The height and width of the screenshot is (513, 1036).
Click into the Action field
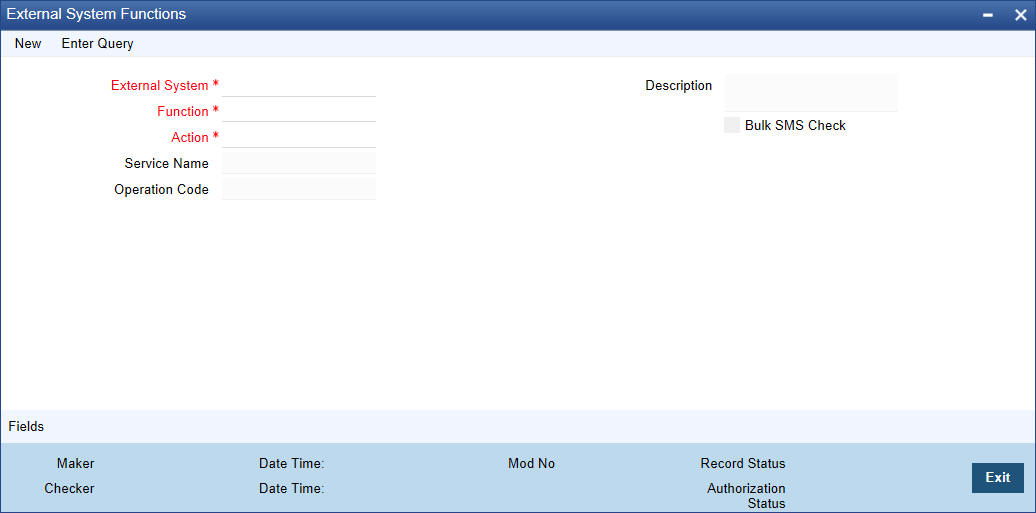coord(299,137)
